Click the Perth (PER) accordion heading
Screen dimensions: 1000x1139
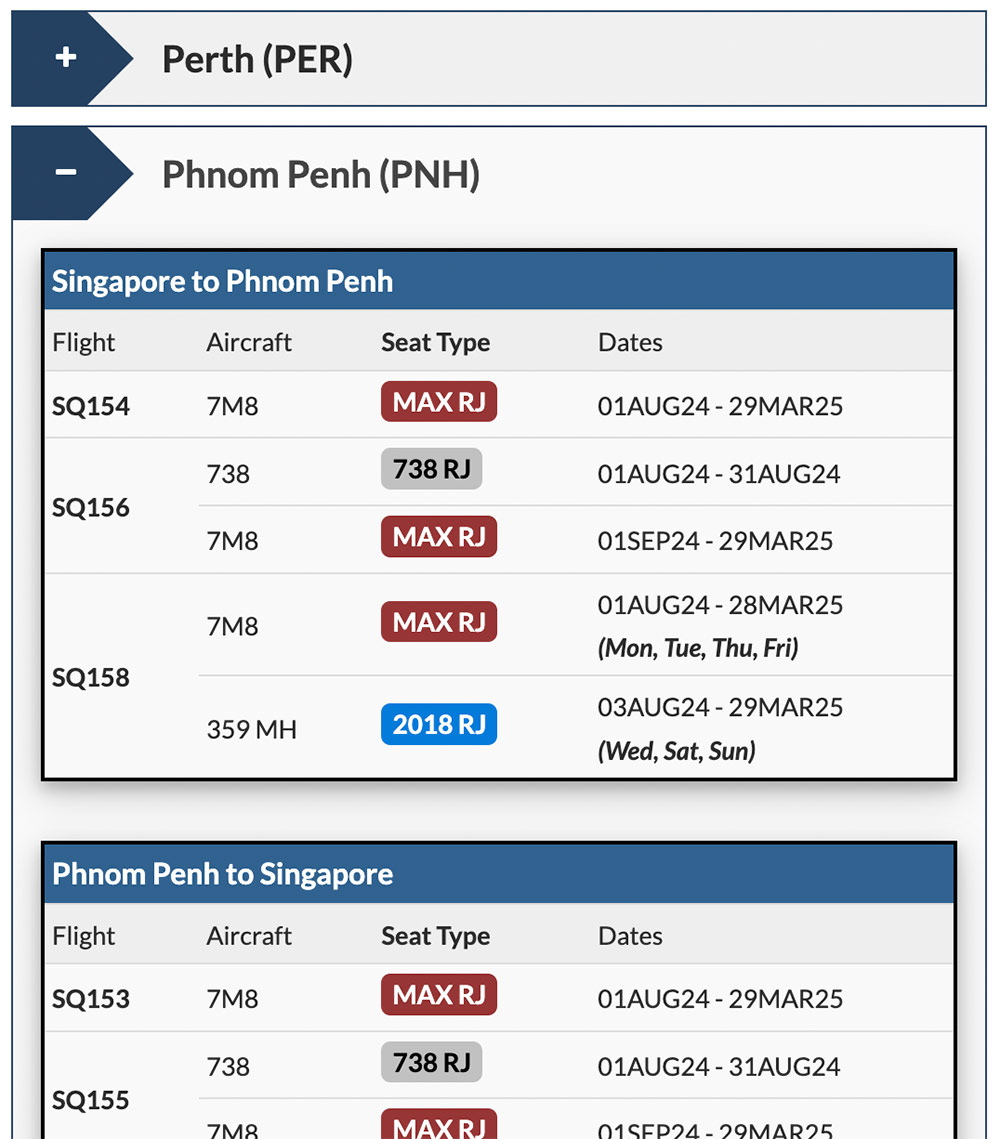[x=257, y=60]
